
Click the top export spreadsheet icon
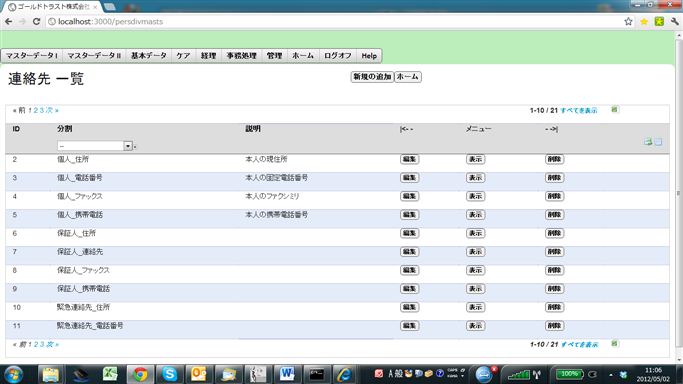point(615,109)
